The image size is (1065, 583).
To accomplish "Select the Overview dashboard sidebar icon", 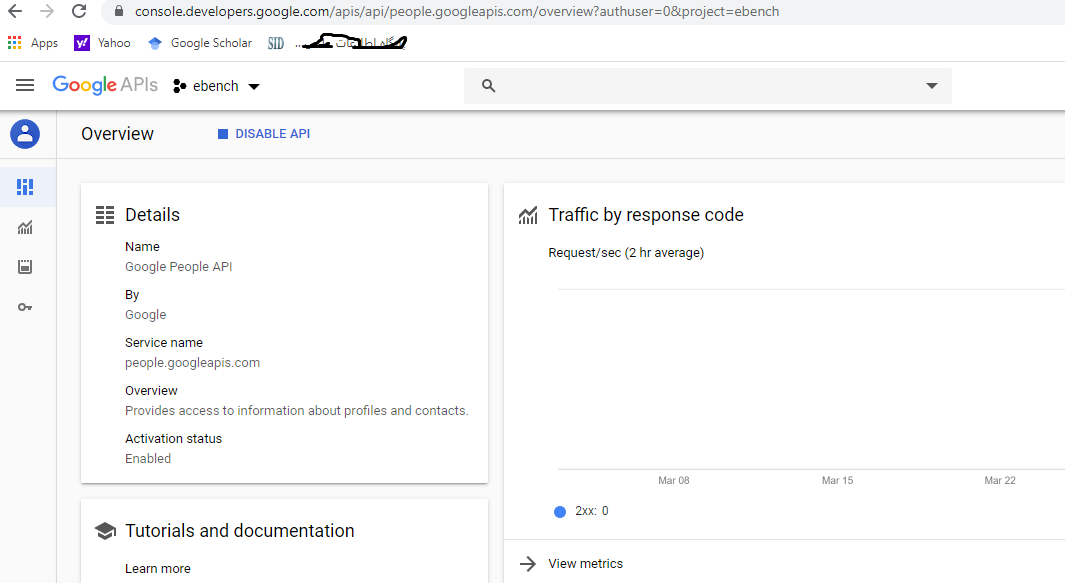I will [25, 187].
